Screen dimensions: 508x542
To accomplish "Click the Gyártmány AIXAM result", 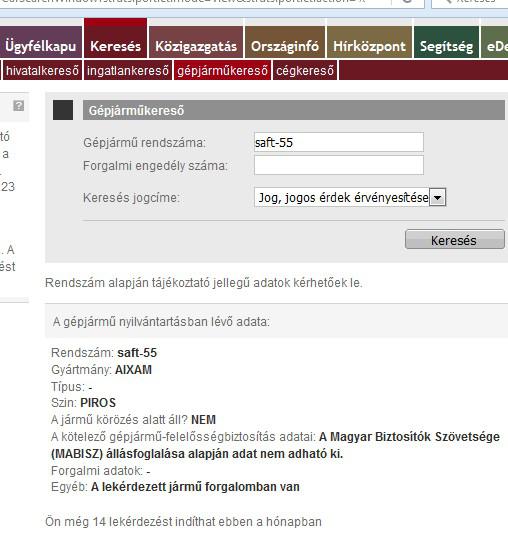I will (x=101, y=370).
